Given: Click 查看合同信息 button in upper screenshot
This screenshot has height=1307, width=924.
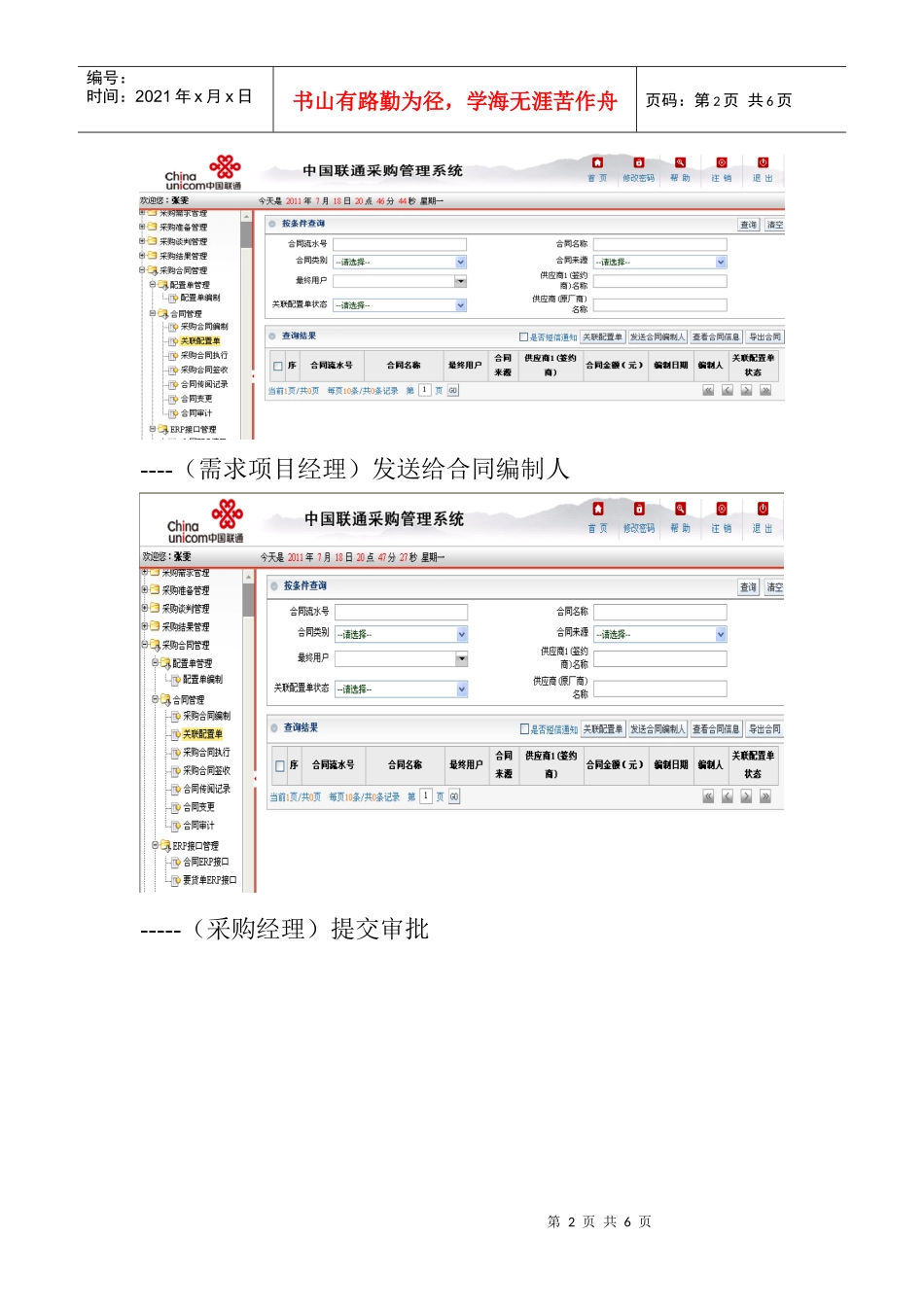Looking at the screenshot, I should (716, 337).
